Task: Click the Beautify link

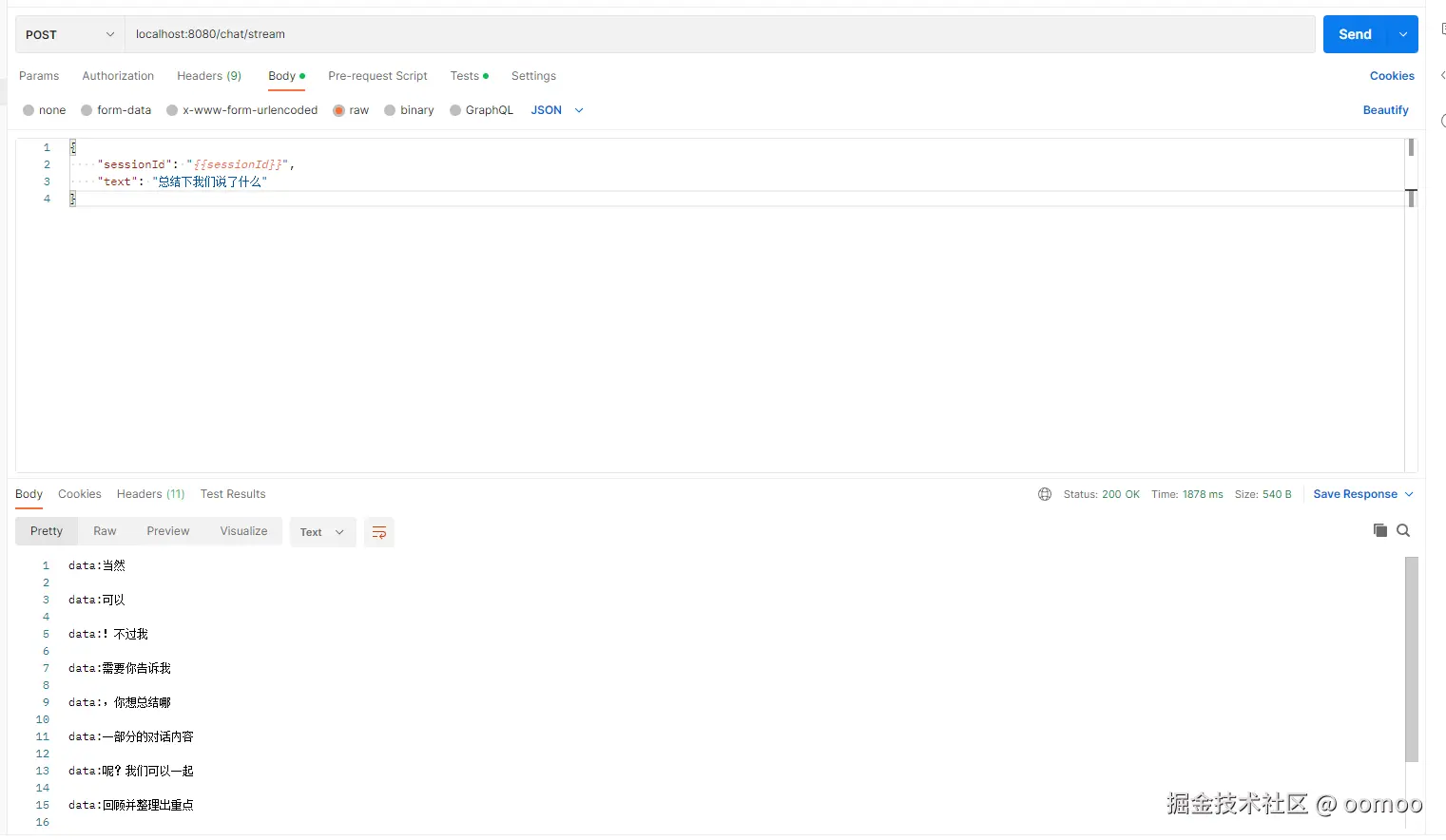Action: pyautogui.click(x=1385, y=110)
